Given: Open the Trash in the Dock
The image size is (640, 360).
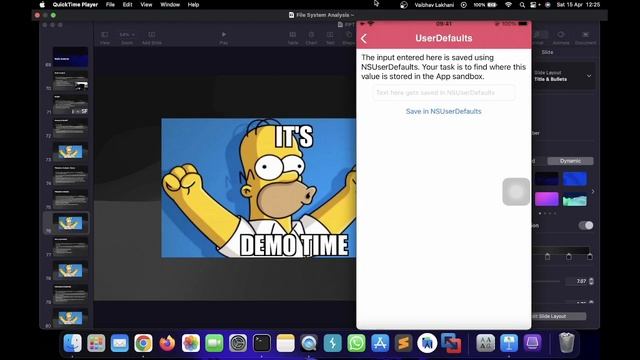Looking at the screenshot, I should [567, 343].
